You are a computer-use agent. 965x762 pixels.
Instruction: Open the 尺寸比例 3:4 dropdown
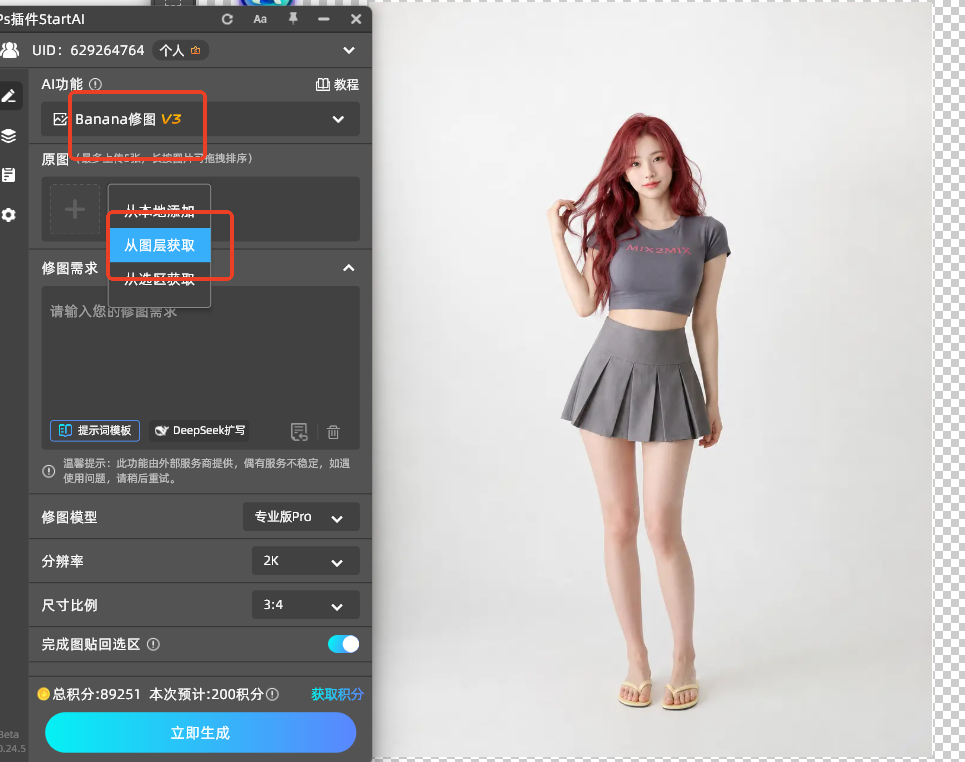[x=306, y=604]
